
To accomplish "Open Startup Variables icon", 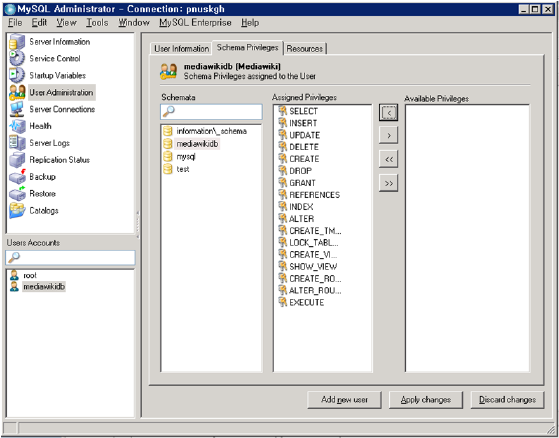I will tap(17, 75).
